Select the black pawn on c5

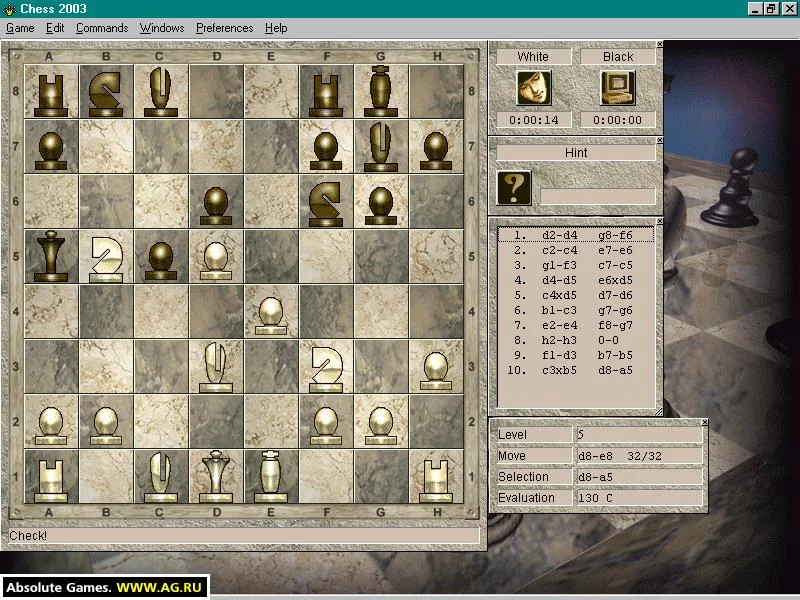click(x=161, y=261)
